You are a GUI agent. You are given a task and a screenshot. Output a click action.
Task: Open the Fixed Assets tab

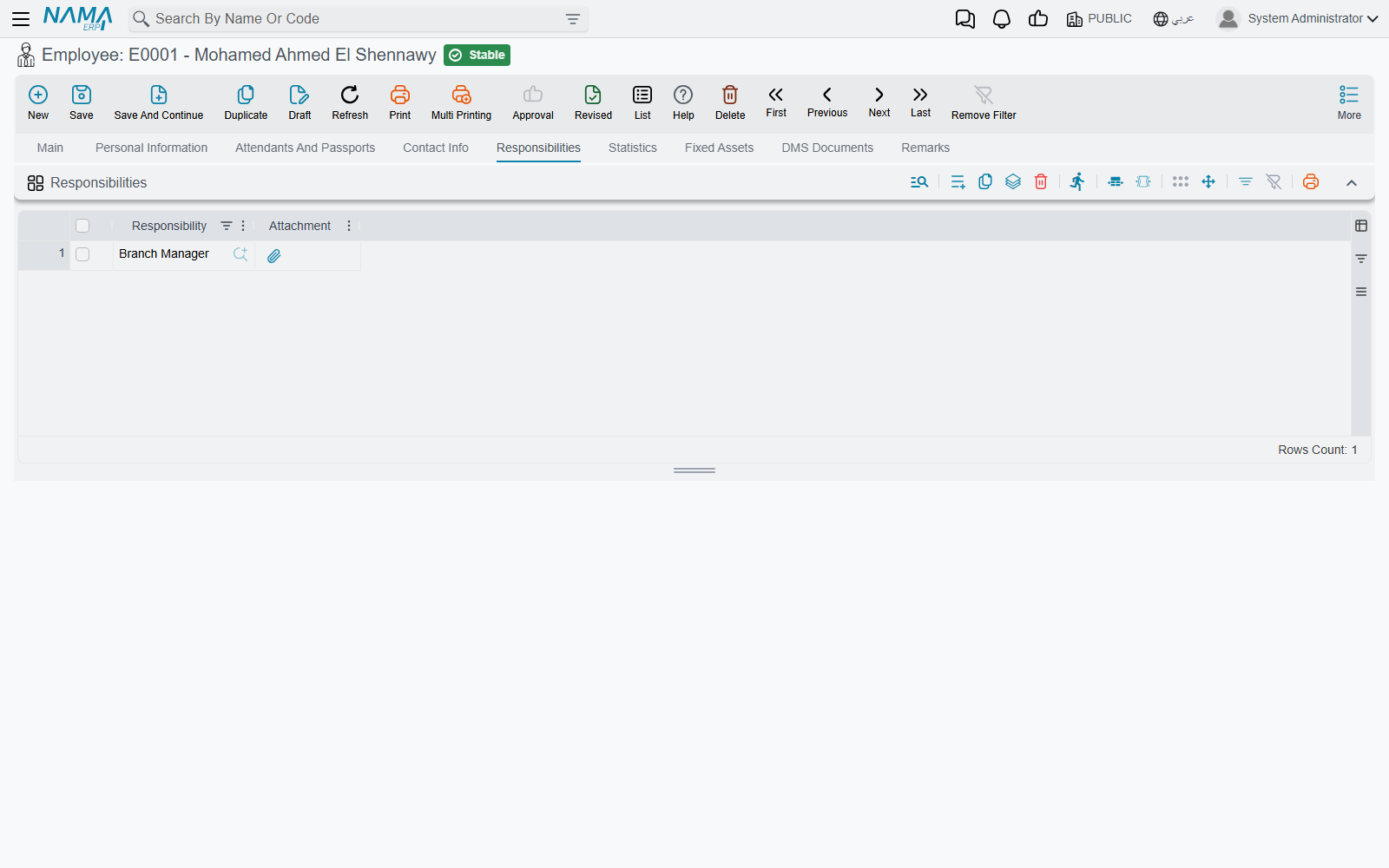tap(719, 148)
